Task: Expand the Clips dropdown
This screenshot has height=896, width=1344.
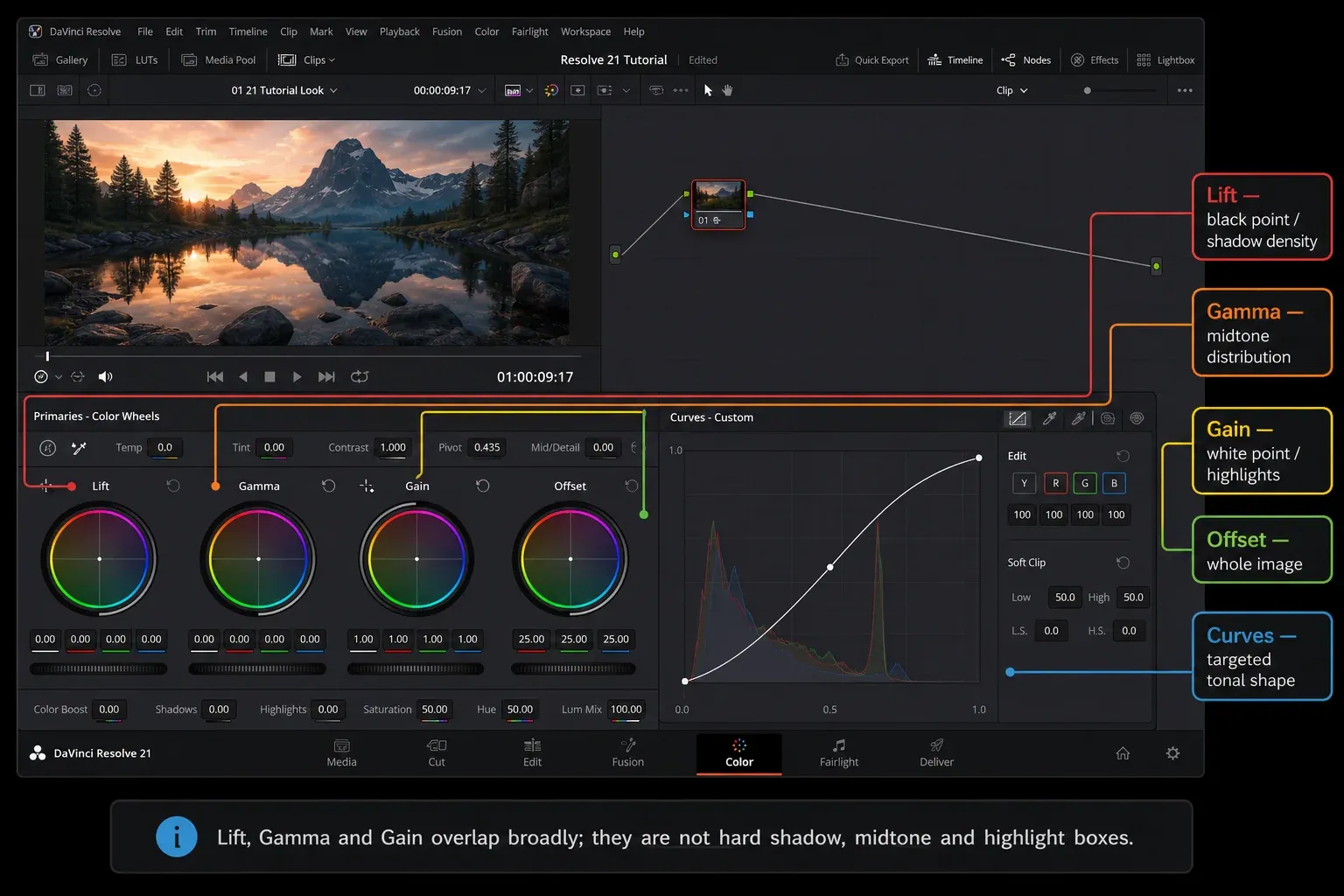Action: click(x=306, y=59)
